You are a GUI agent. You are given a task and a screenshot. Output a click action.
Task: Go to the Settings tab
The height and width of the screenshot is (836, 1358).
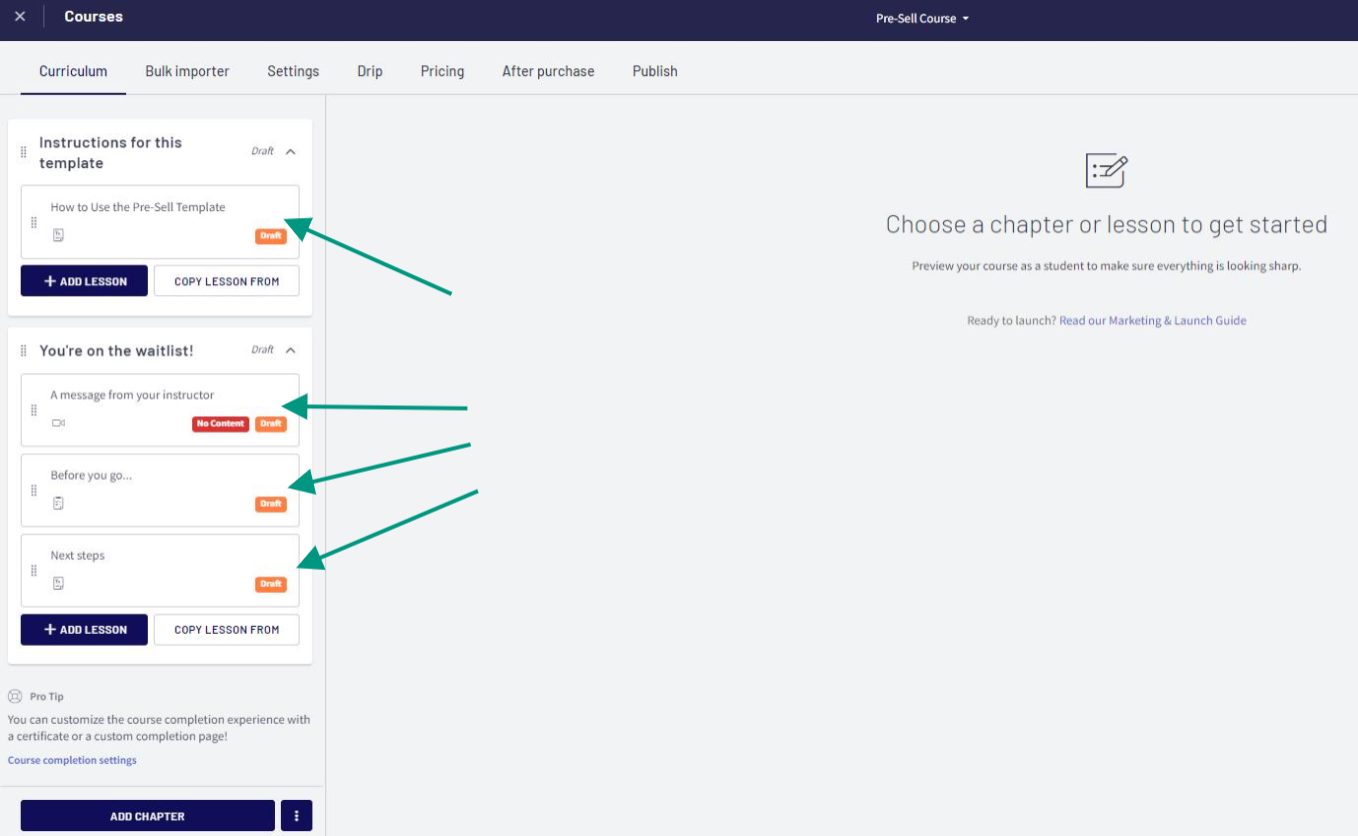coord(293,71)
